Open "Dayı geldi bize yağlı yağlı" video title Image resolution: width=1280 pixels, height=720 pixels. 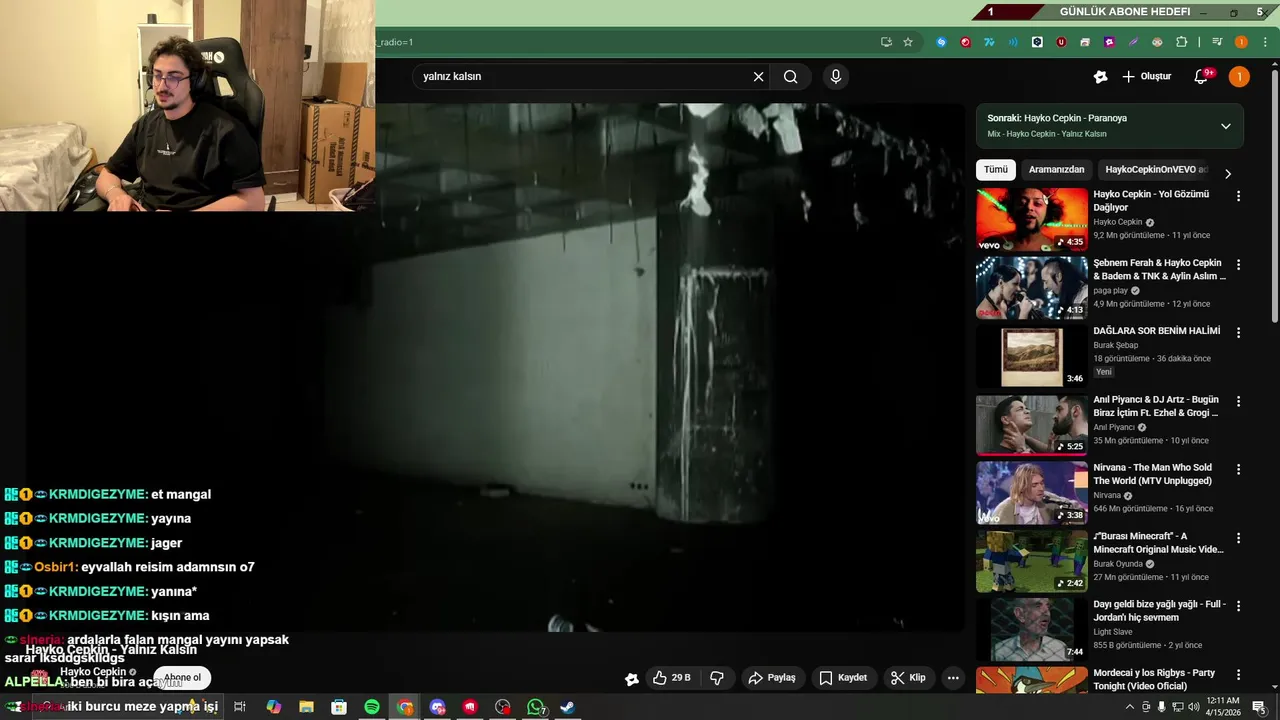tap(1159, 611)
